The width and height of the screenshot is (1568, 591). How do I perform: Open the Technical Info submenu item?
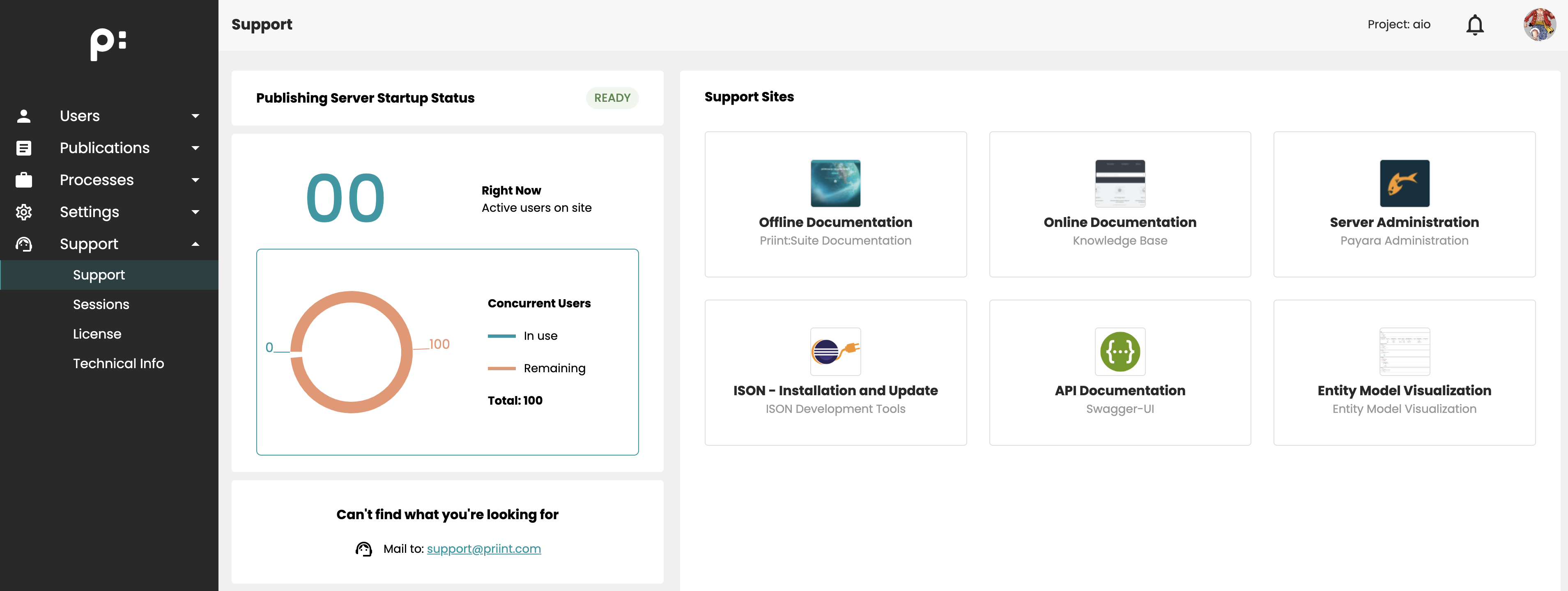(x=118, y=363)
